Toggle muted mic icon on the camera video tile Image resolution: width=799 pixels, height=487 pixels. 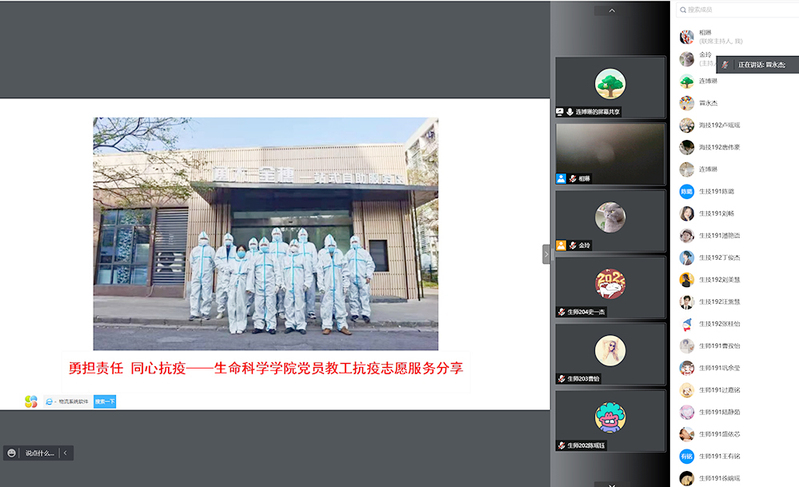573,178
